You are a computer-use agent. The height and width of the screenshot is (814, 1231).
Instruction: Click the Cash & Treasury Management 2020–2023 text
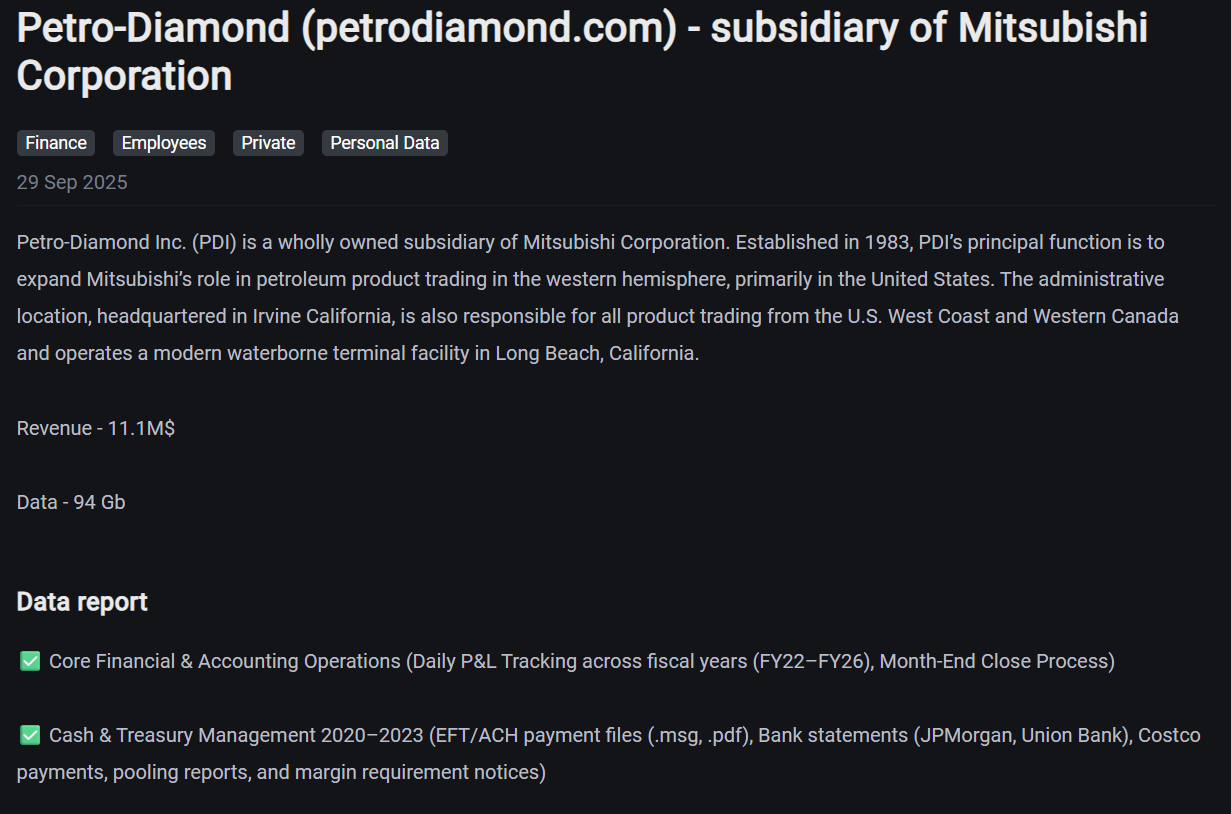[x=235, y=735]
